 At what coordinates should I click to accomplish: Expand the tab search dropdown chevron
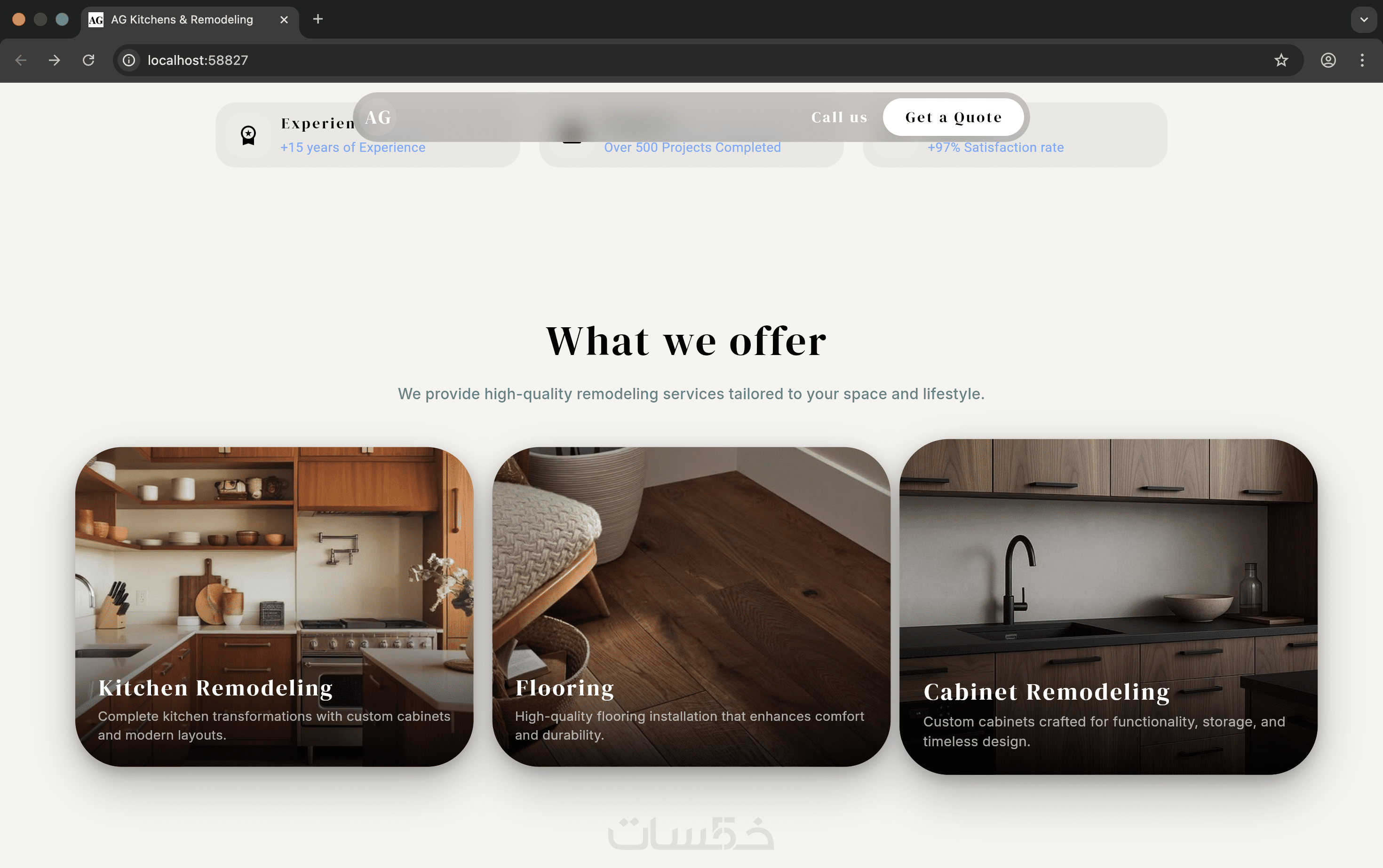pos(1363,20)
